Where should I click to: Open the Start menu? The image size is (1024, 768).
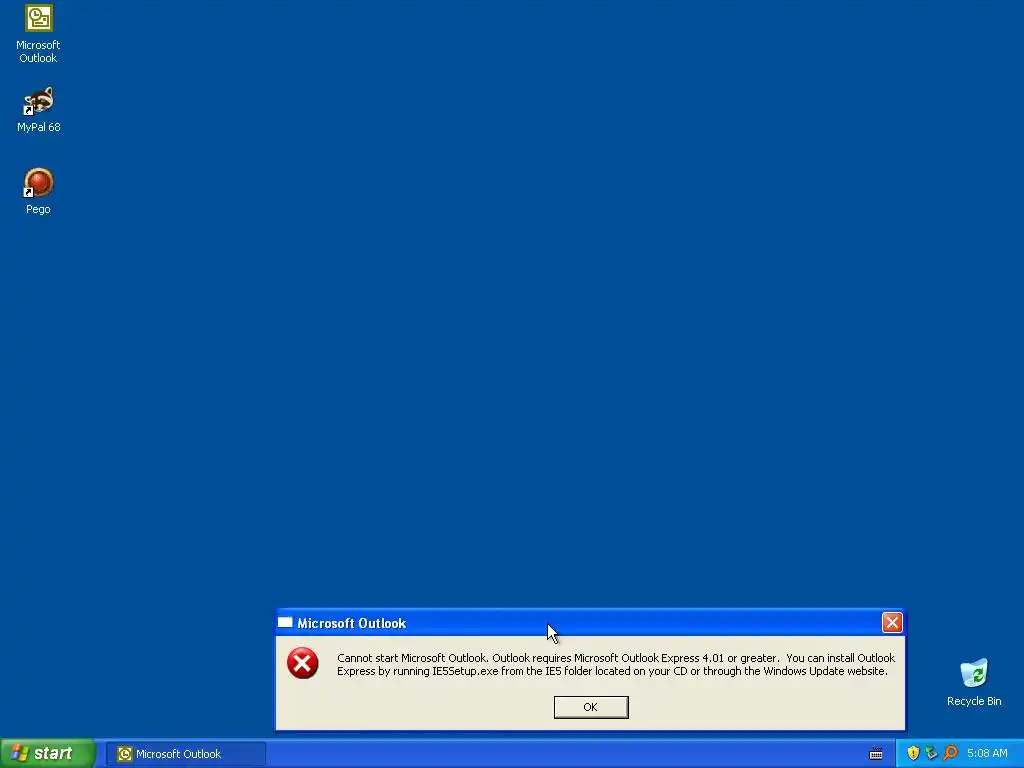pos(47,754)
